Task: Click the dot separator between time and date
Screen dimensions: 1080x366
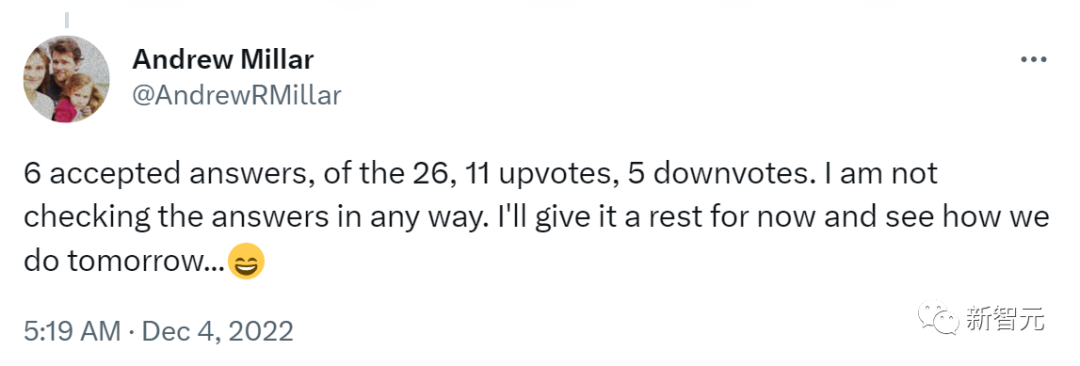Action: (133, 332)
